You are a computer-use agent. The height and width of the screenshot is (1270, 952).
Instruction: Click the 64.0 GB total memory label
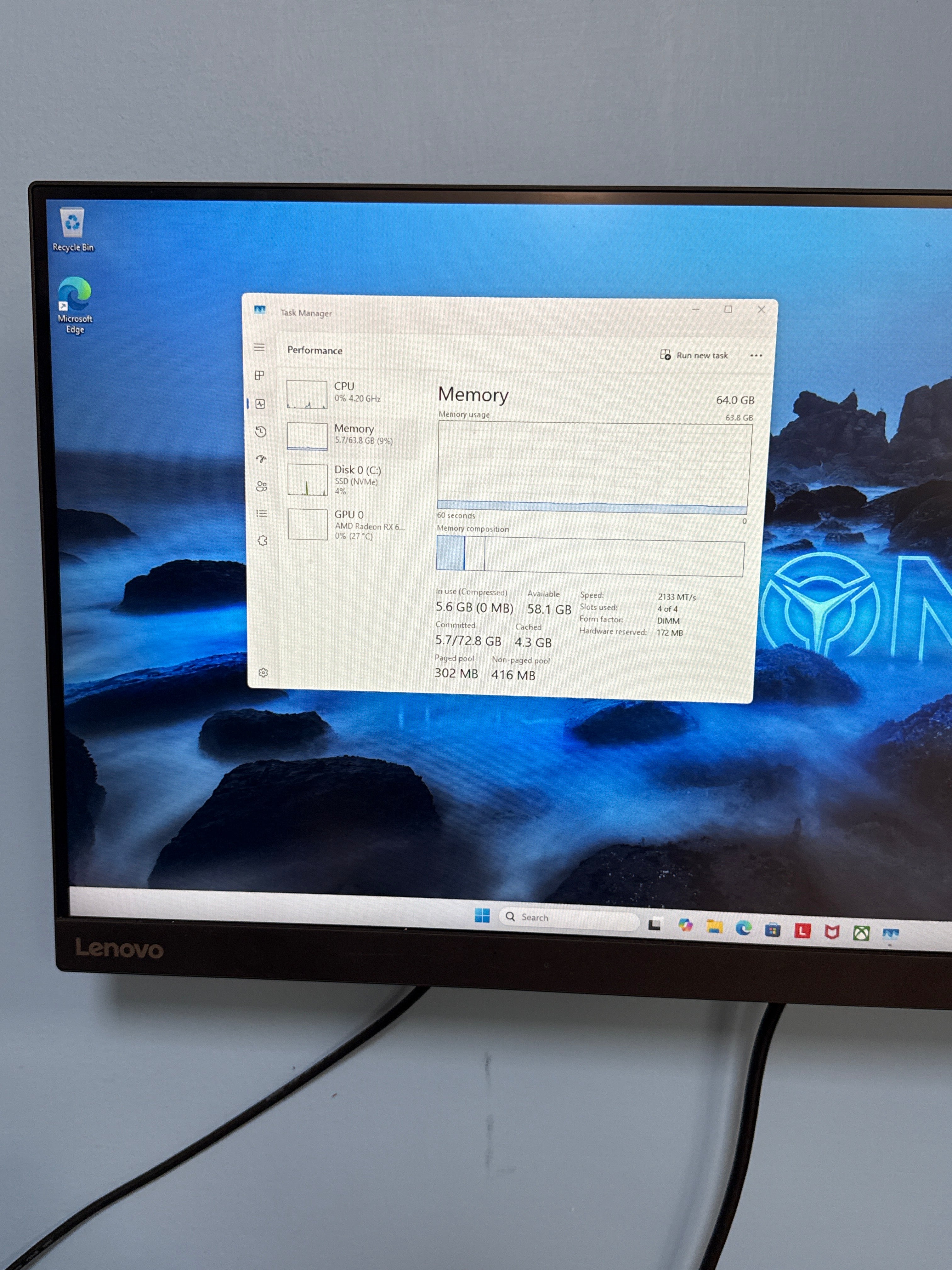[735, 400]
